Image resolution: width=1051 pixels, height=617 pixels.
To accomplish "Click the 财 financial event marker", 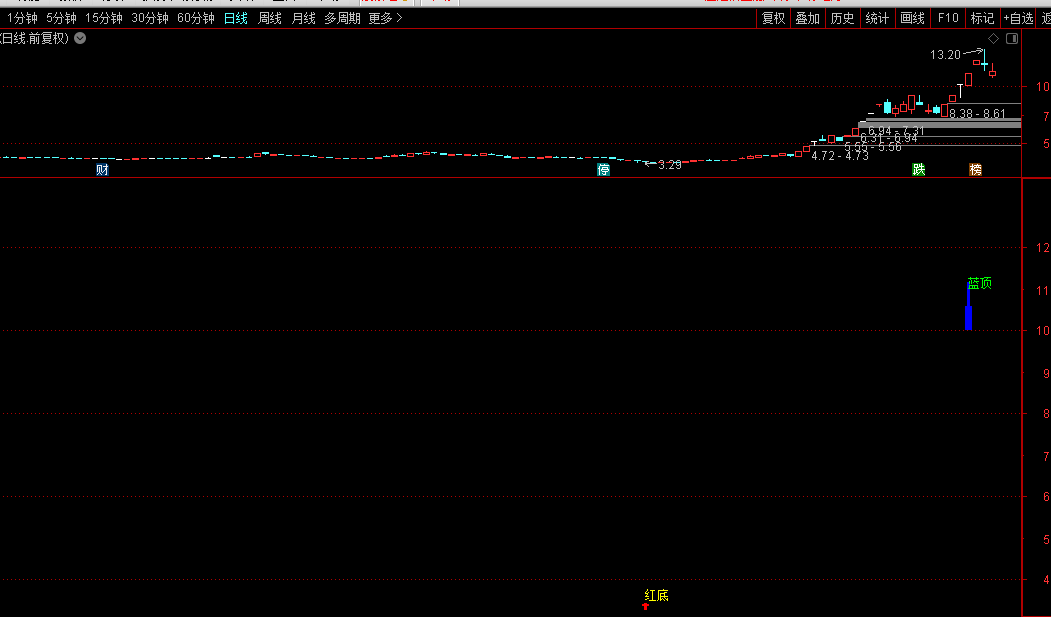I will pos(102,169).
